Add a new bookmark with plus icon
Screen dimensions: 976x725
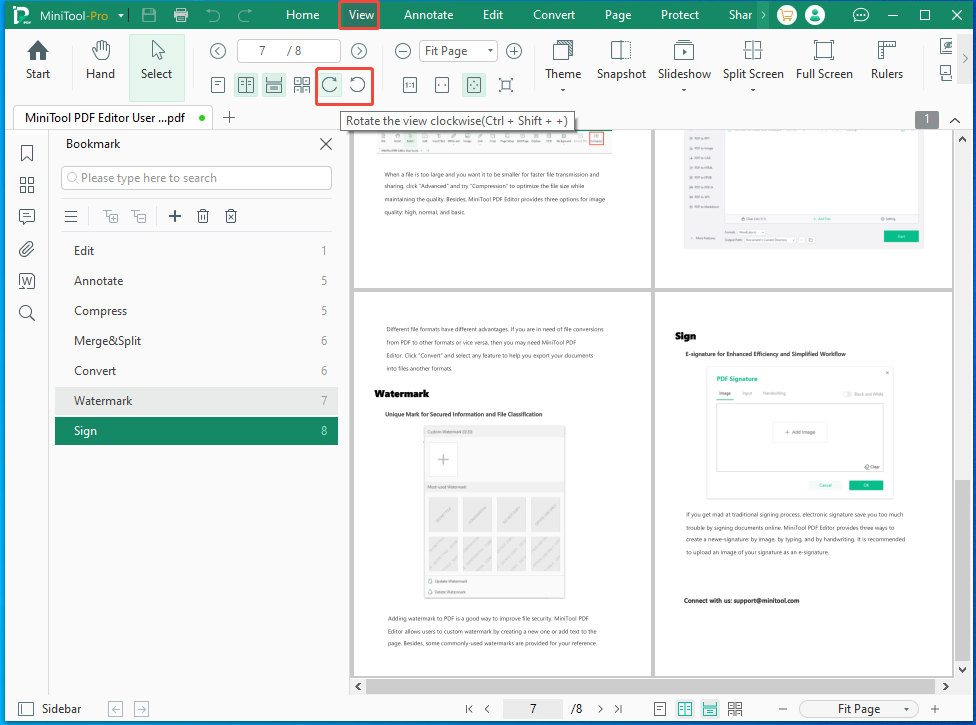(175, 216)
